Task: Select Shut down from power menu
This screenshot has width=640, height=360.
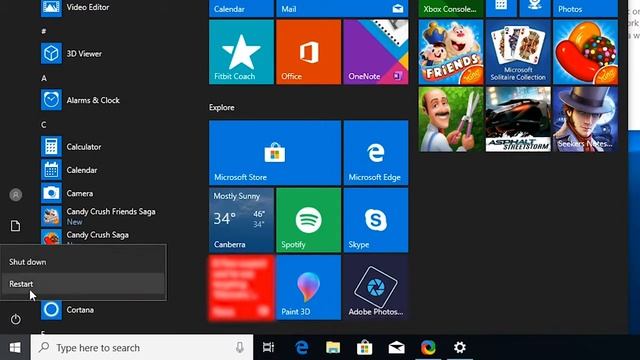Action: (83, 262)
